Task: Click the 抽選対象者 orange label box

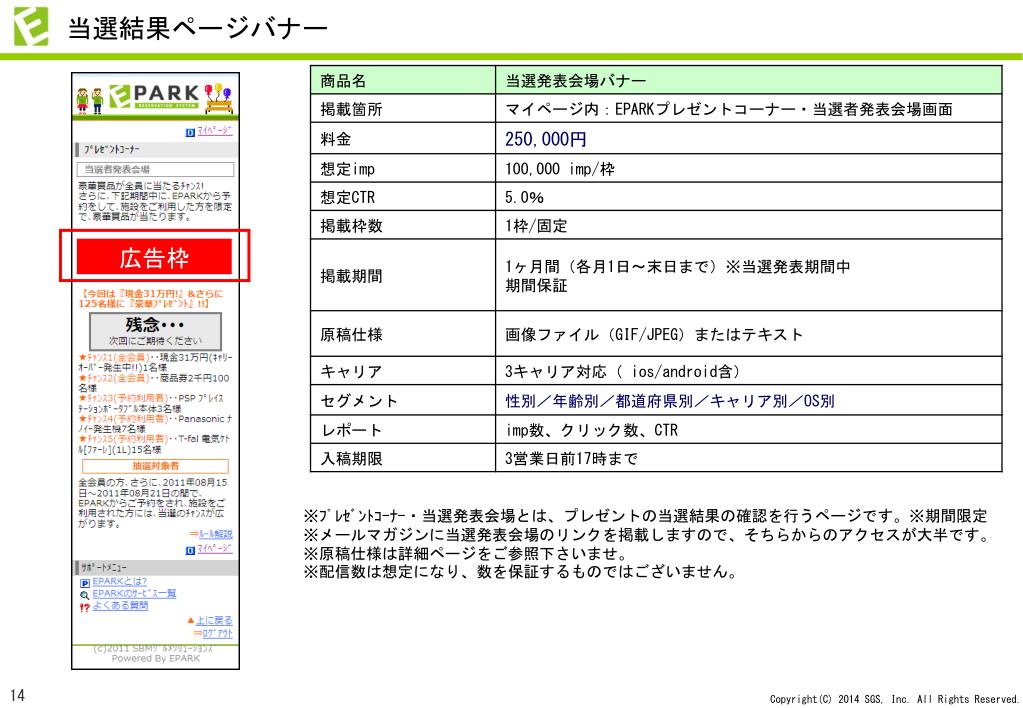Action: 155,466
